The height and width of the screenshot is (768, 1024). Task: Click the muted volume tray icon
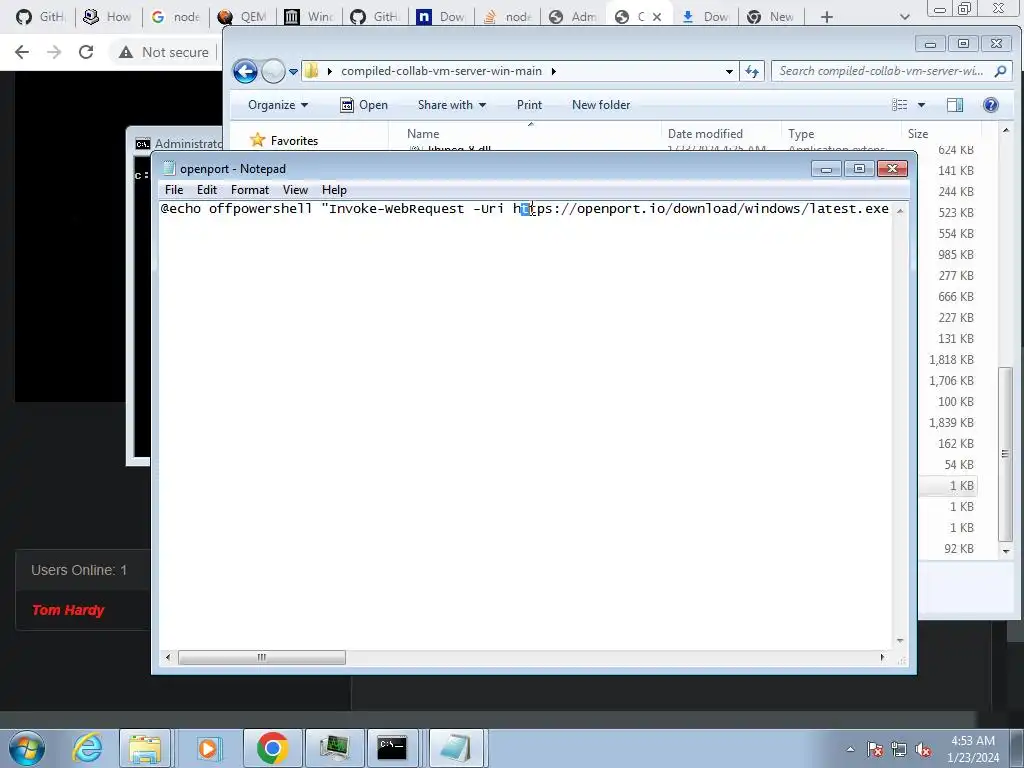pyautogui.click(x=923, y=749)
